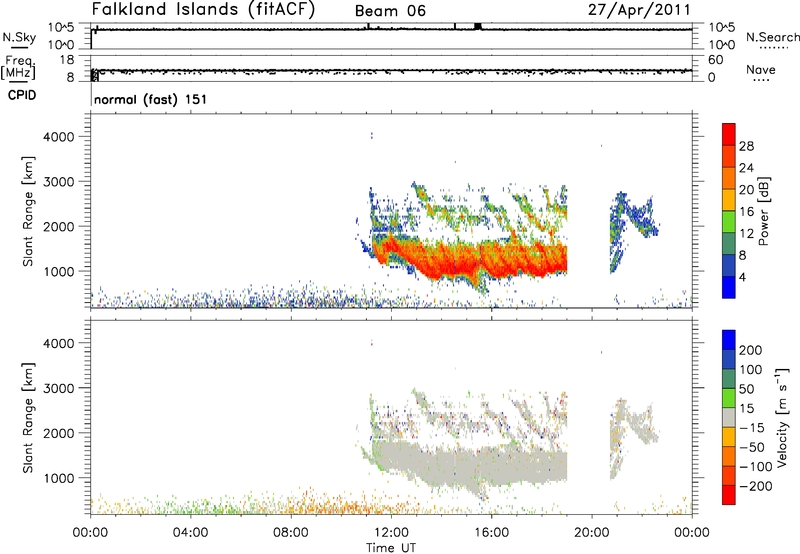The width and height of the screenshot is (800, 554).
Task: Click the blue top of Velocity colorbar
Action: (x=729, y=340)
